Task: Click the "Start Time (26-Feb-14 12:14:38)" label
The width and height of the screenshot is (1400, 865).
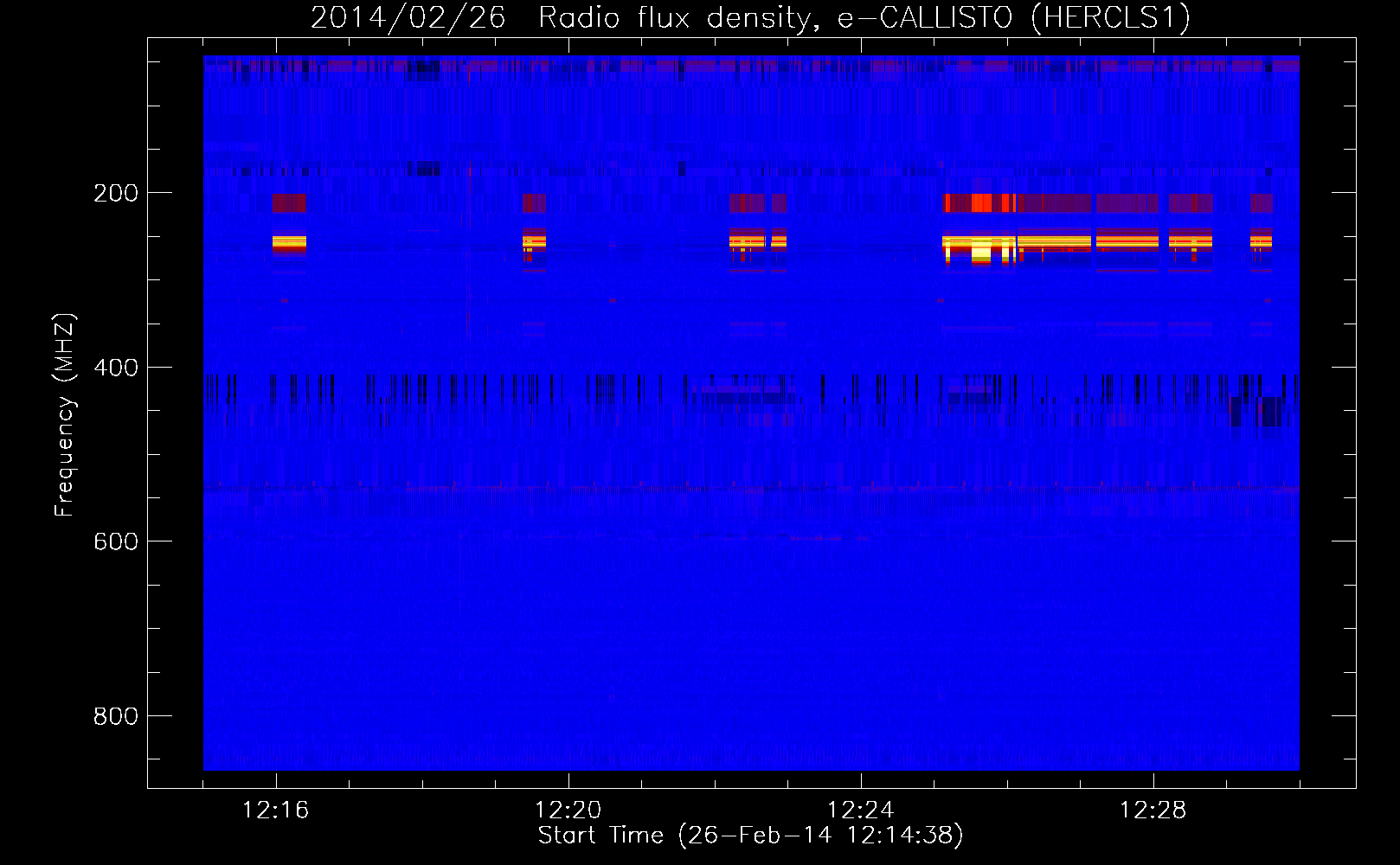Action: (x=750, y=836)
